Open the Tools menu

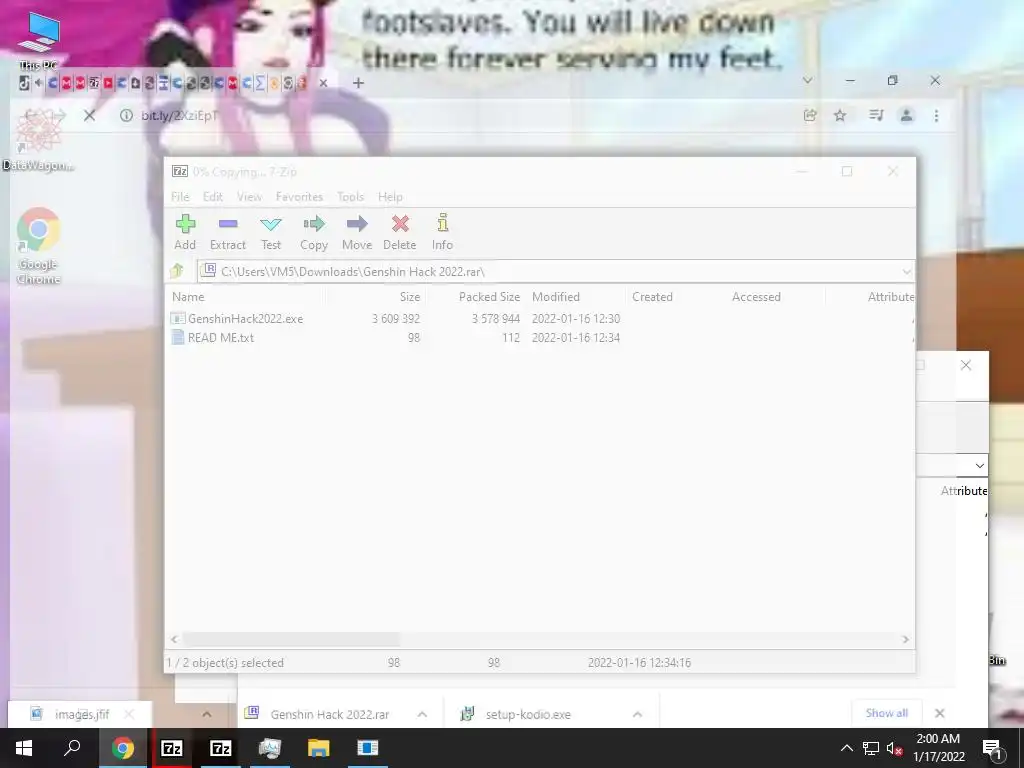(350, 197)
